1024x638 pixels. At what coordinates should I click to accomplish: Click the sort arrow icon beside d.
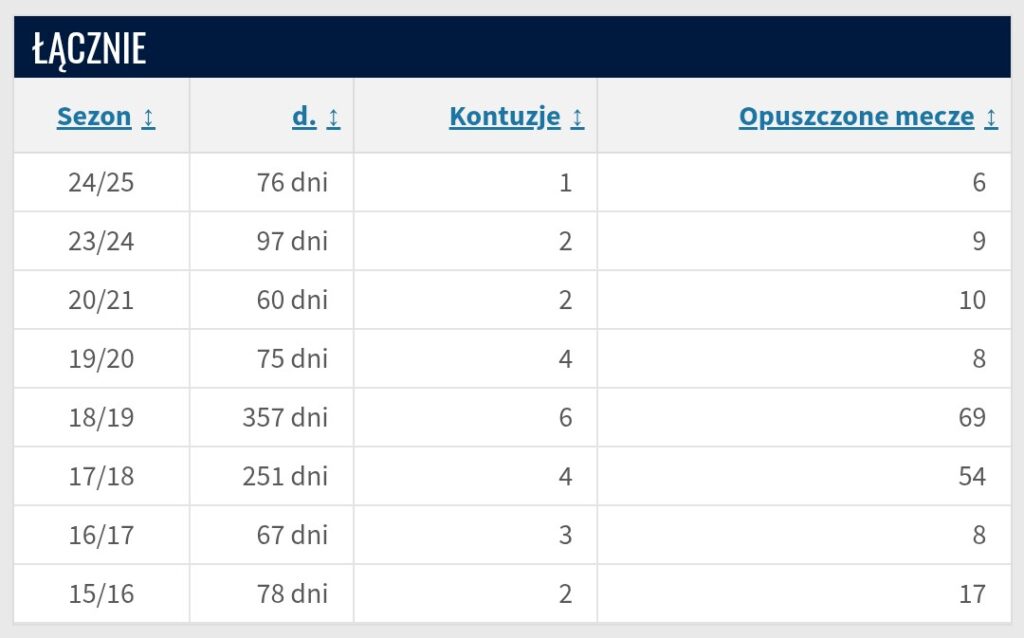pos(333,118)
